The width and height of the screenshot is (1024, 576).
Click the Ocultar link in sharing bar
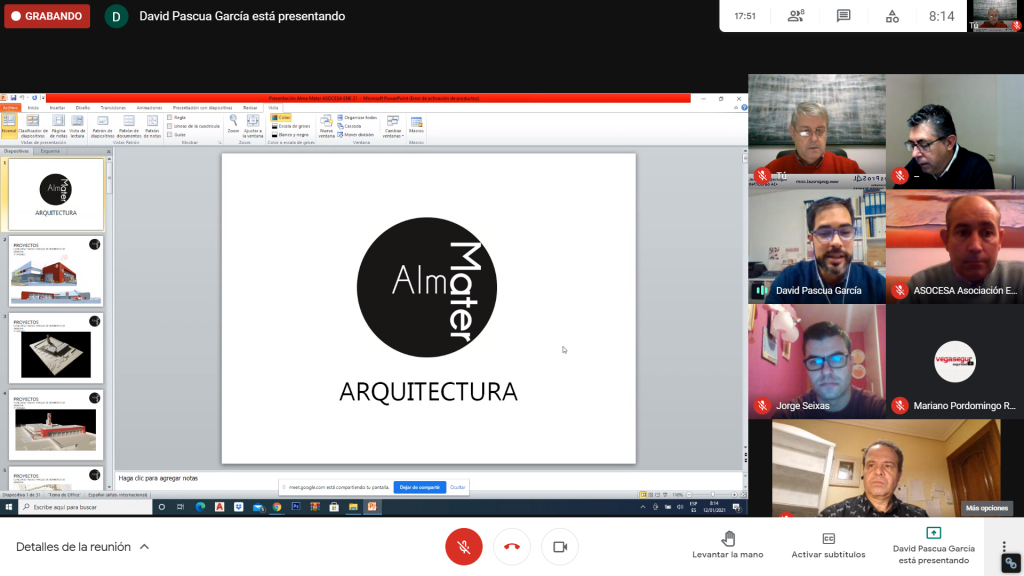458,487
